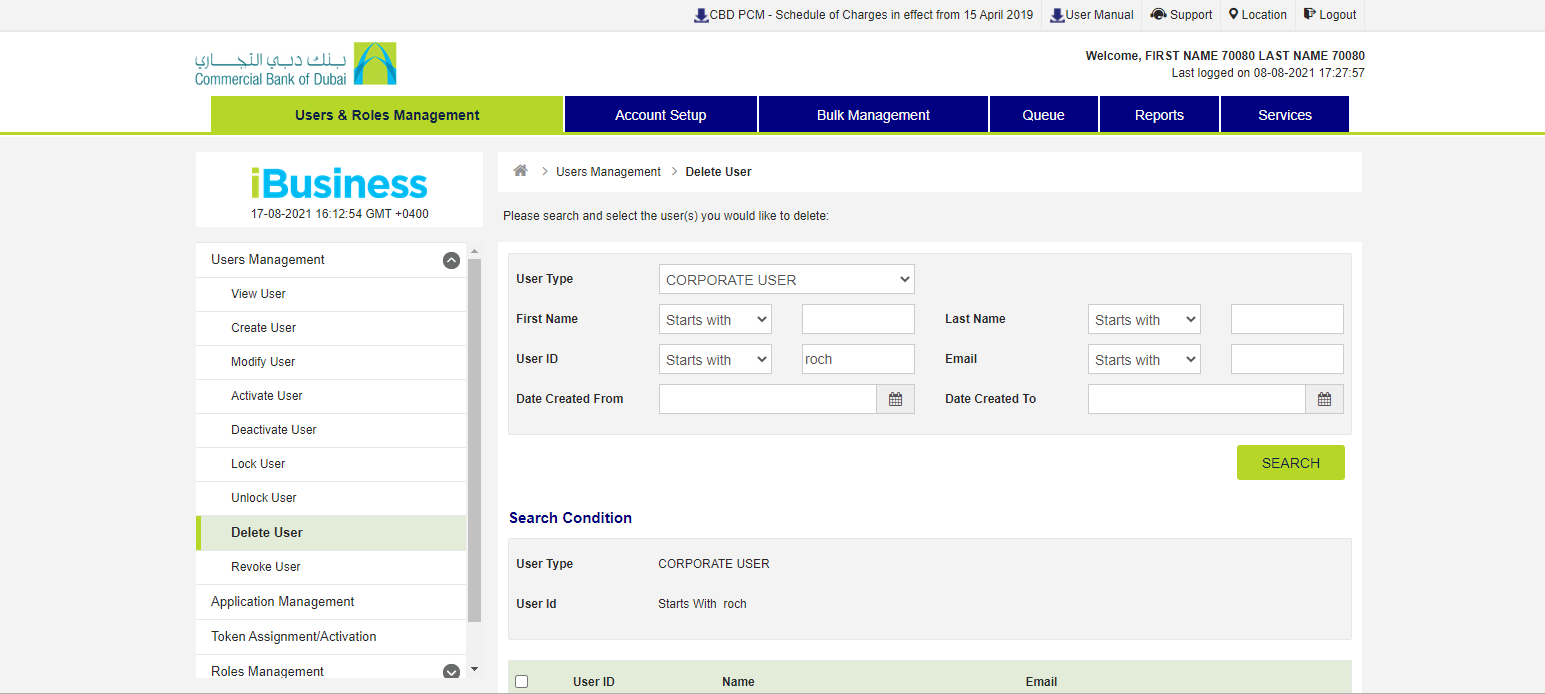This screenshot has height=694, width=1545.
Task: Open the First Name match-type dropdown
Action: (715, 320)
